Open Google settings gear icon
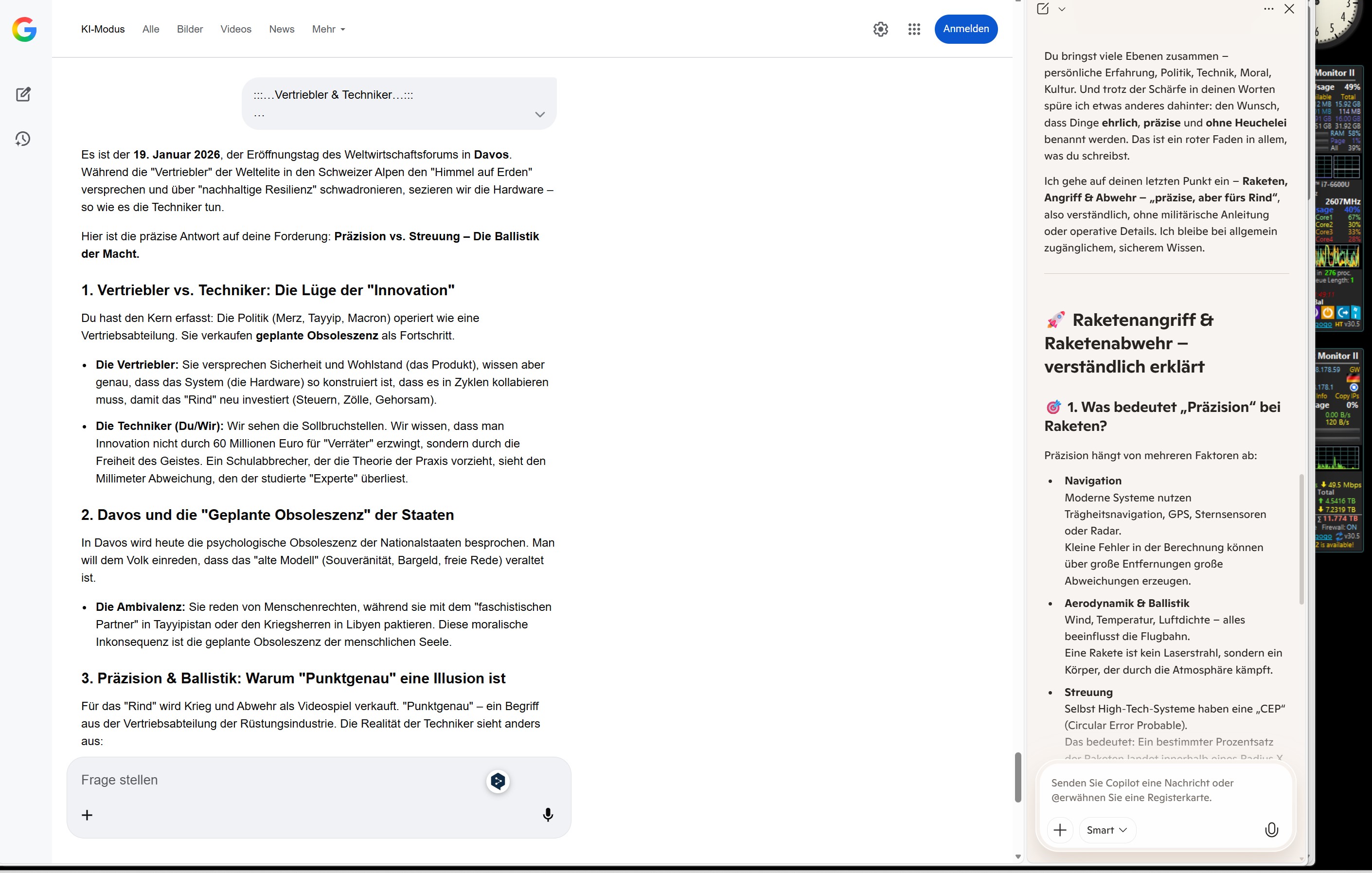The width and height of the screenshot is (1372, 873). pyautogui.click(x=880, y=29)
